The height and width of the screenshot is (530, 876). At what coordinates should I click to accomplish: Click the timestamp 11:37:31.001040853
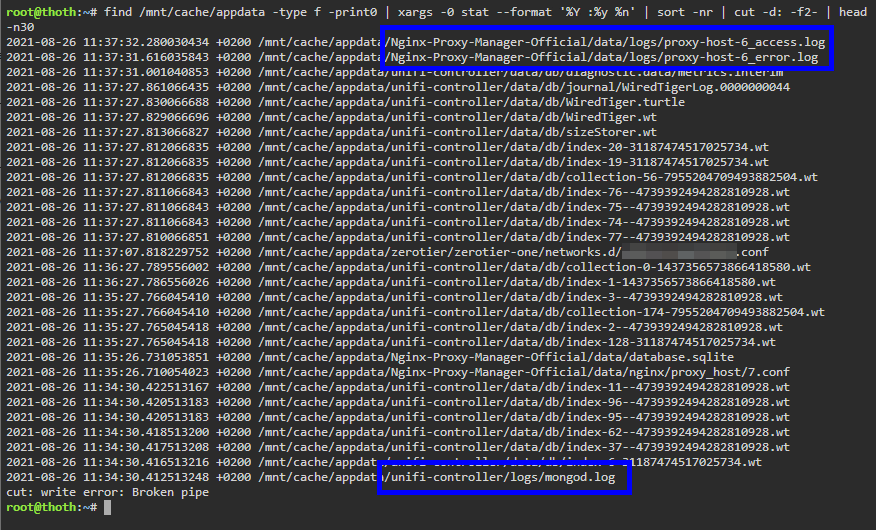pos(146,72)
